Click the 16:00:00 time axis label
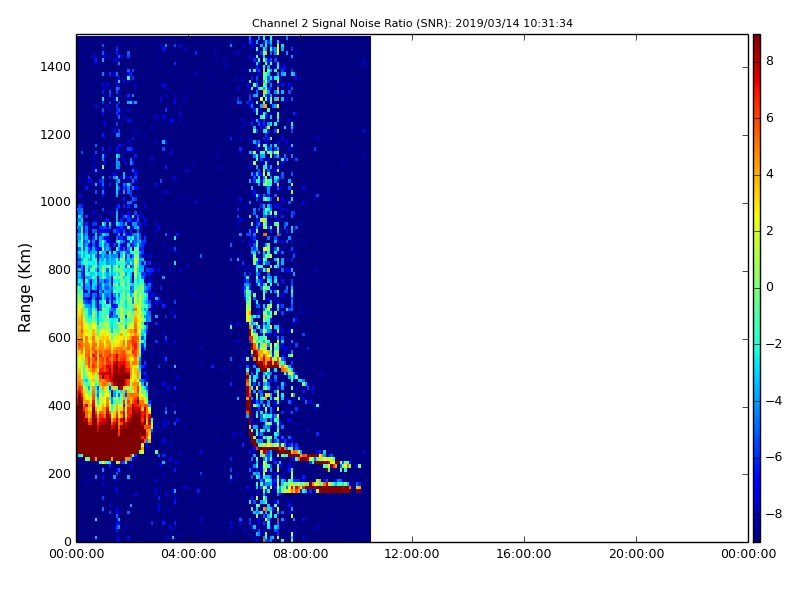Viewport: 800px width, 600px height. [x=524, y=554]
